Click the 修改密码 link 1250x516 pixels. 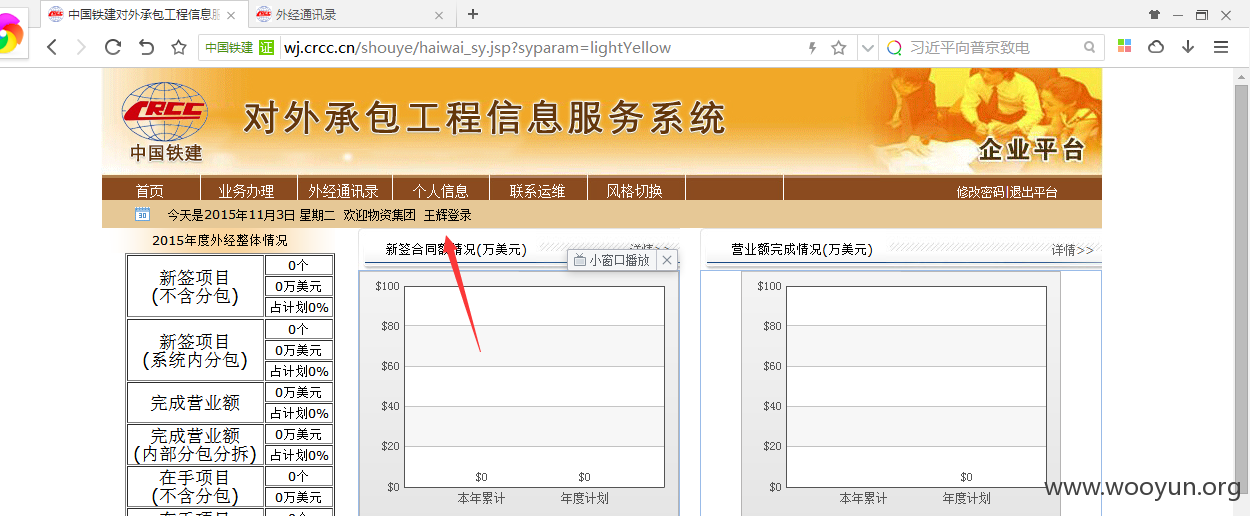point(980,192)
